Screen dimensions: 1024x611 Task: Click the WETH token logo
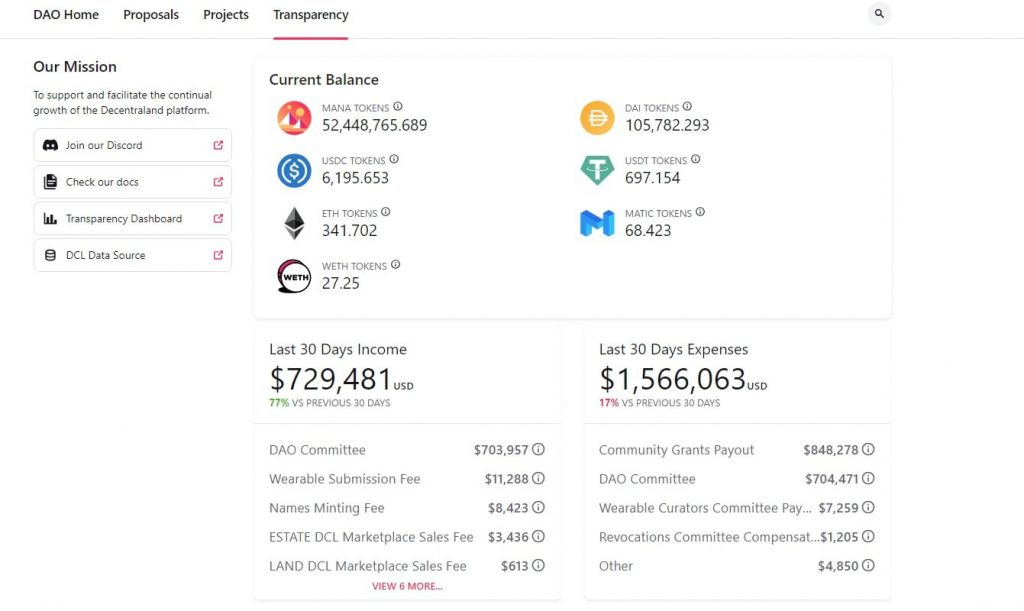pyautogui.click(x=294, y=276)
